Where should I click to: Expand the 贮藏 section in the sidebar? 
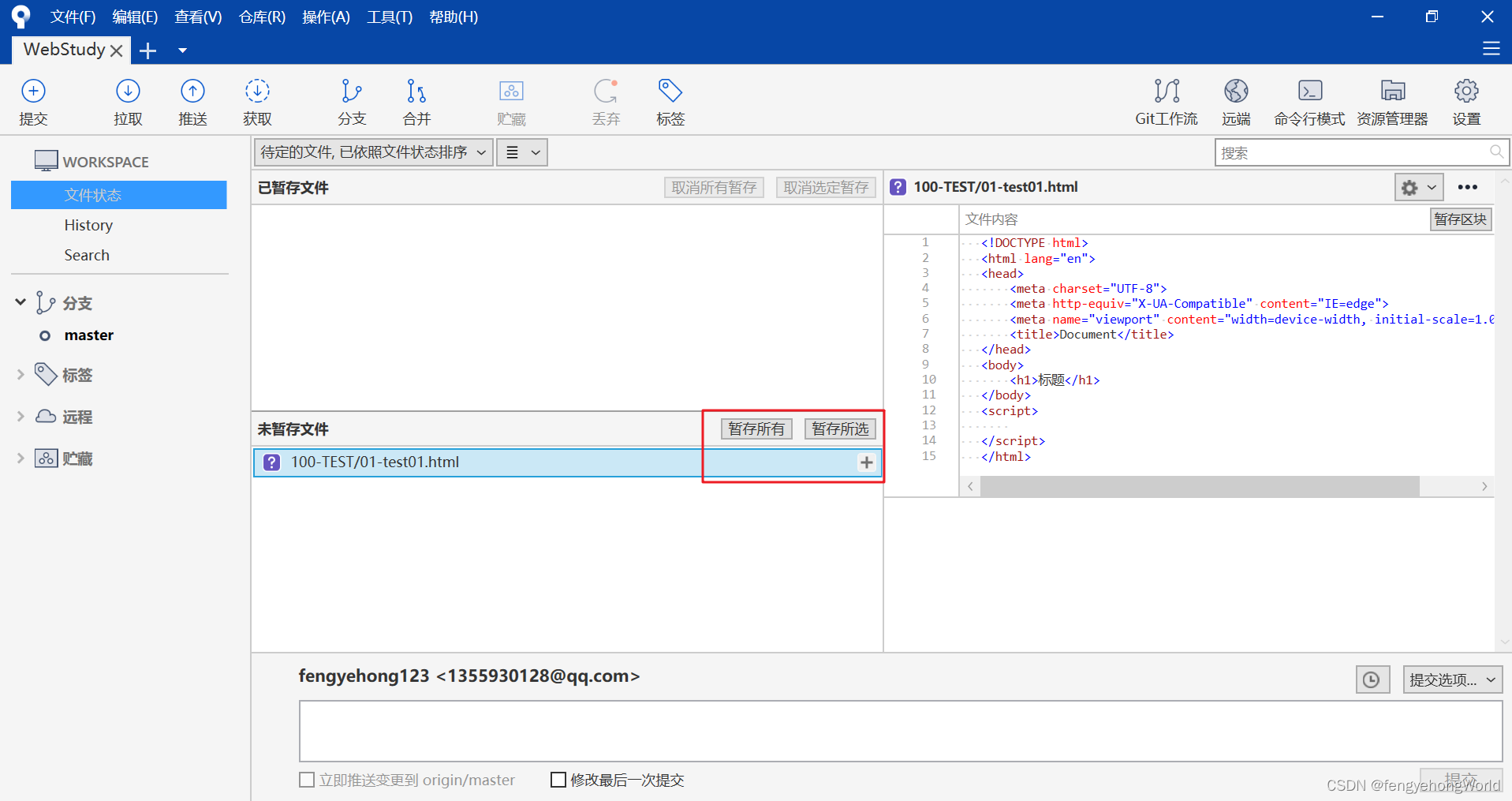tap(21, 459)
